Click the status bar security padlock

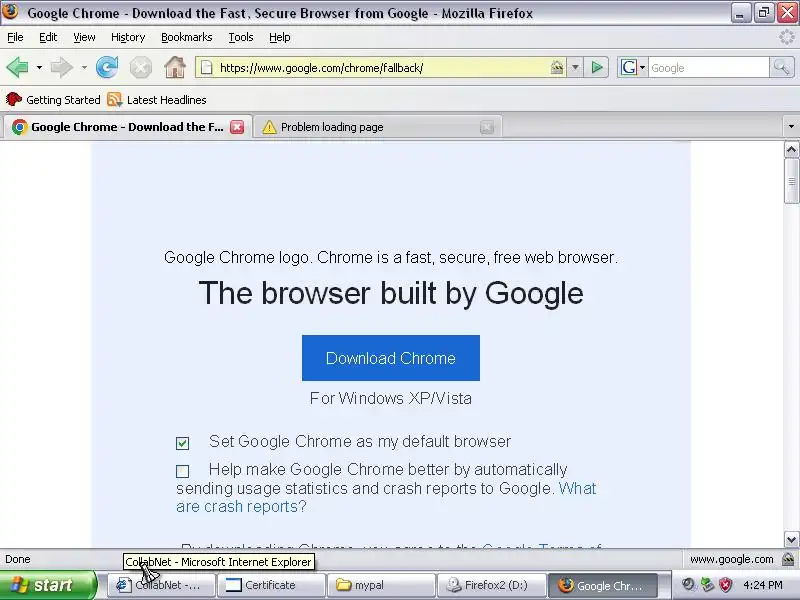click(788, 559)
